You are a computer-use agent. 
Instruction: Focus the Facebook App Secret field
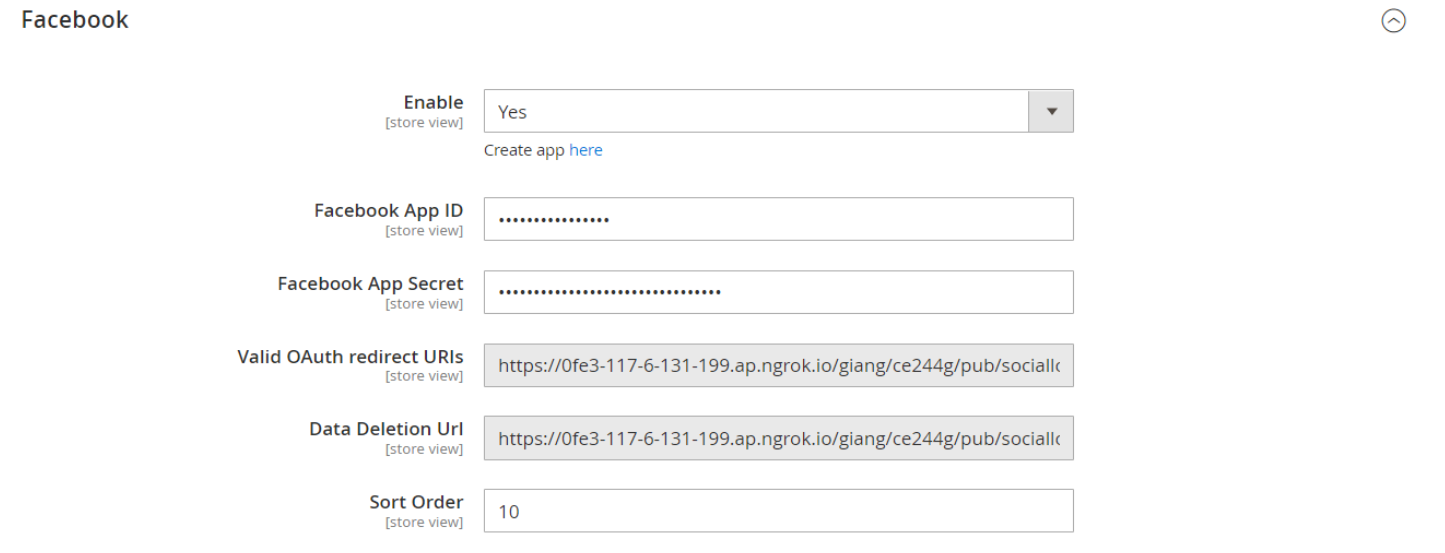coord(778,292)
